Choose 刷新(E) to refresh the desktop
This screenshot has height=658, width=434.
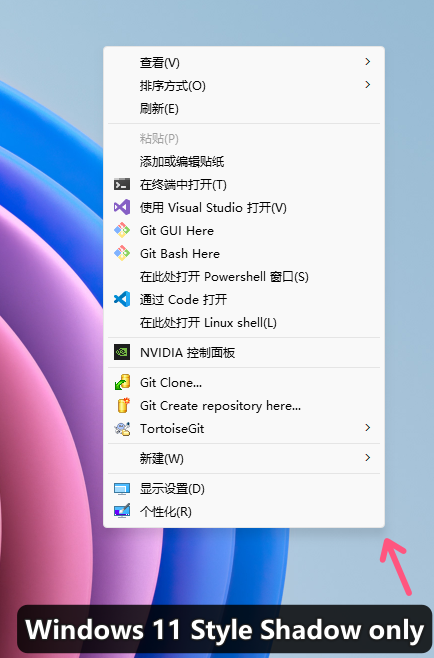click(244, 109)
